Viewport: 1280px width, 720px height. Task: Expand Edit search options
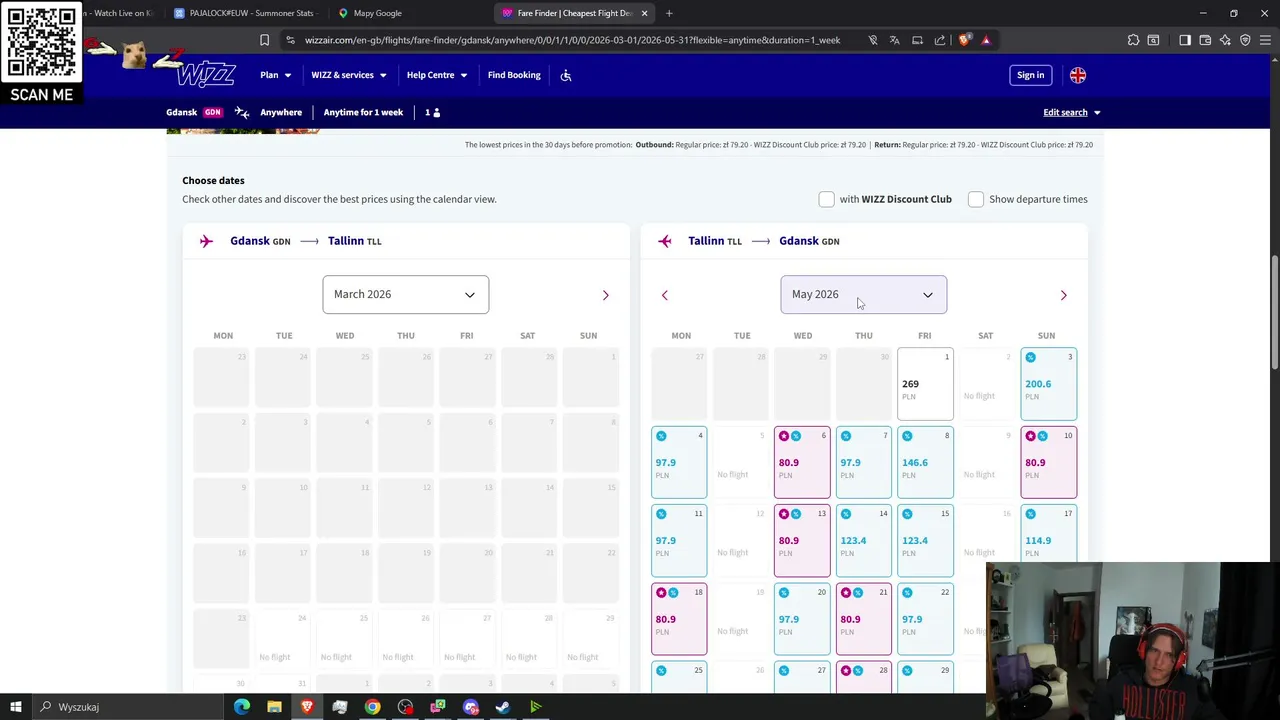[1072, 112]
